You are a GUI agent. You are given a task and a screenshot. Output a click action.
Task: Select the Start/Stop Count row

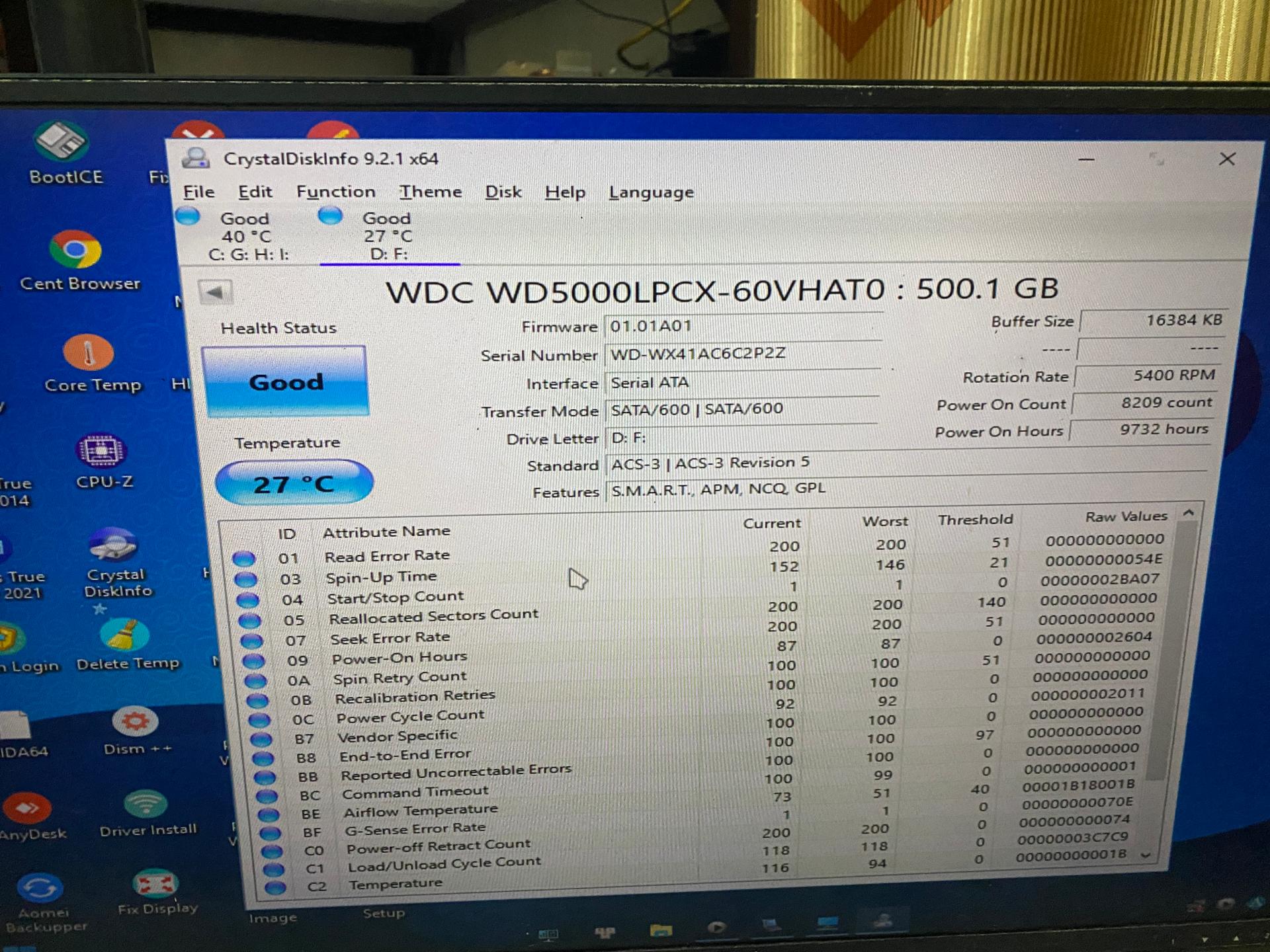[x=701, y=591]
